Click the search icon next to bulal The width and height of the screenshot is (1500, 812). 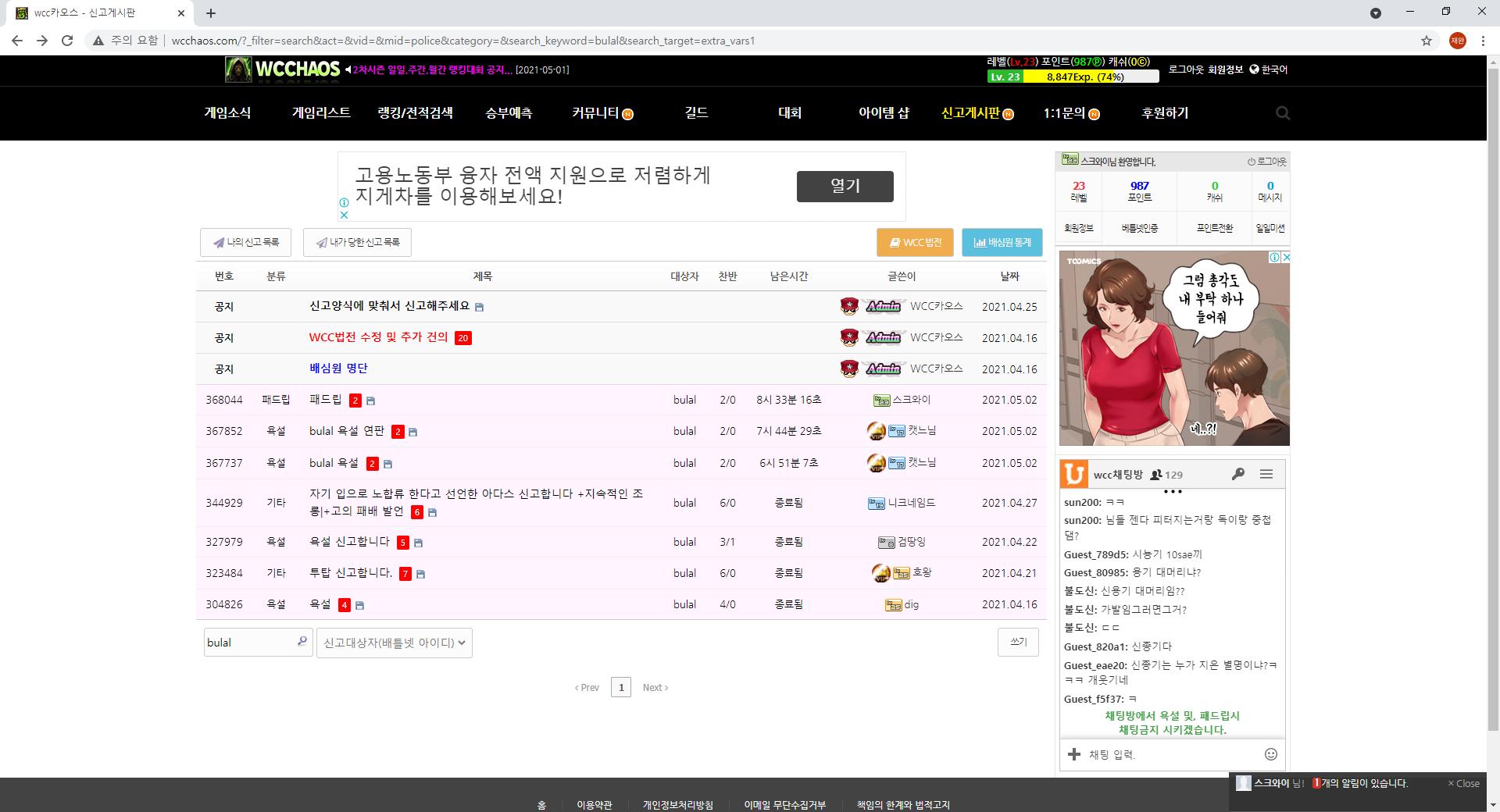tap(302, 641)
